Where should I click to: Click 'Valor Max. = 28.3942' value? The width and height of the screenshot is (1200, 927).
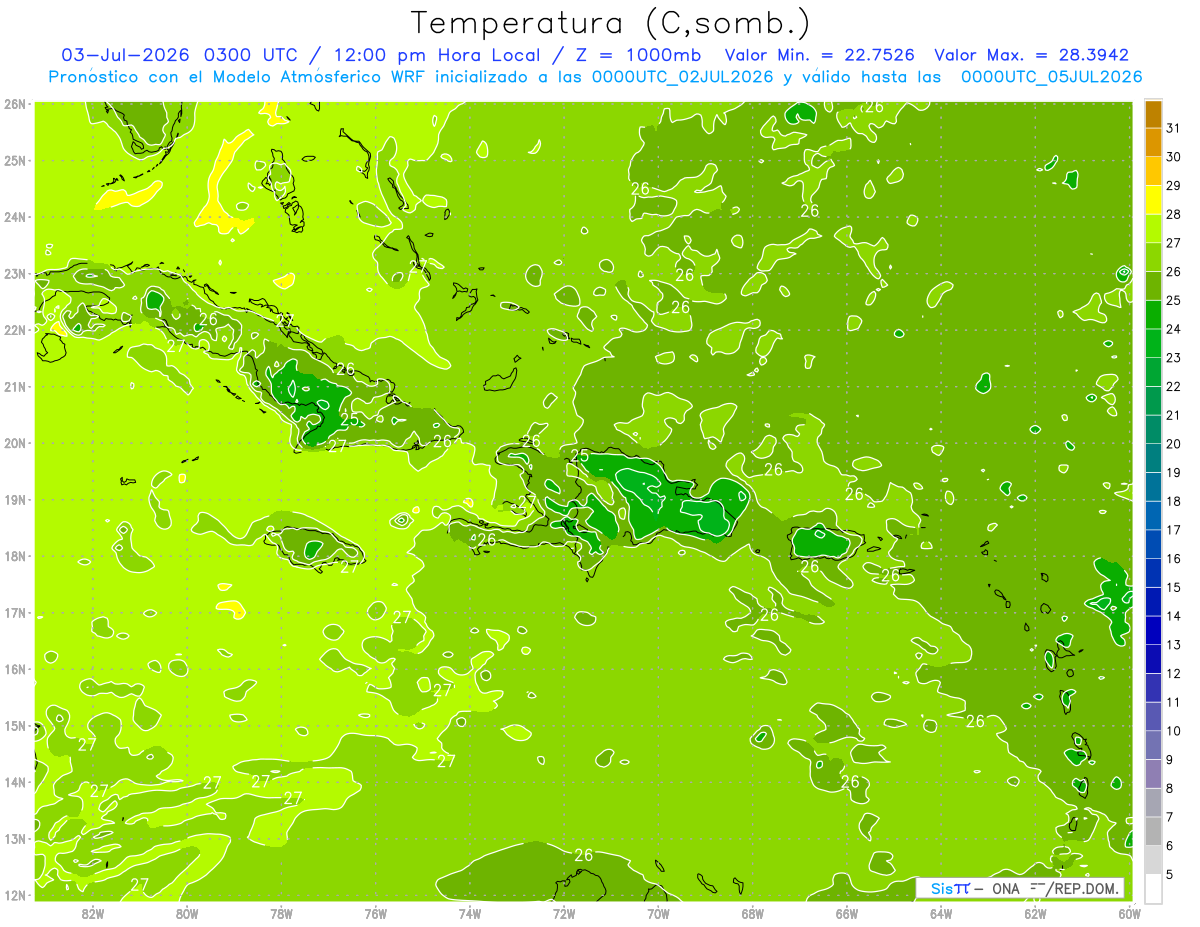[x=1032, y=55]
